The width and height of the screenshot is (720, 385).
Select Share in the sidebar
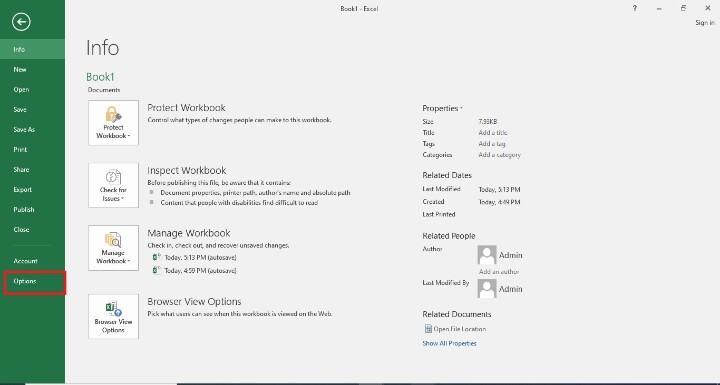click(32, 170)
